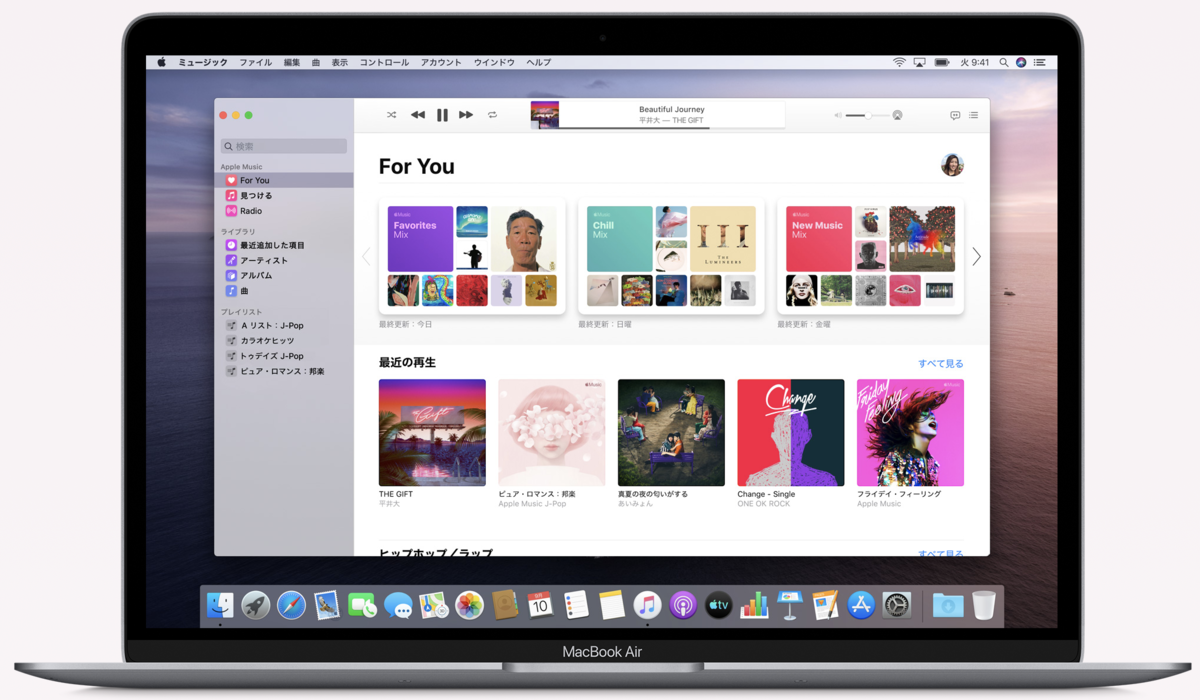
Task: Click the Siri icon in the menu bar
Action: click(x=1019, y=61)
